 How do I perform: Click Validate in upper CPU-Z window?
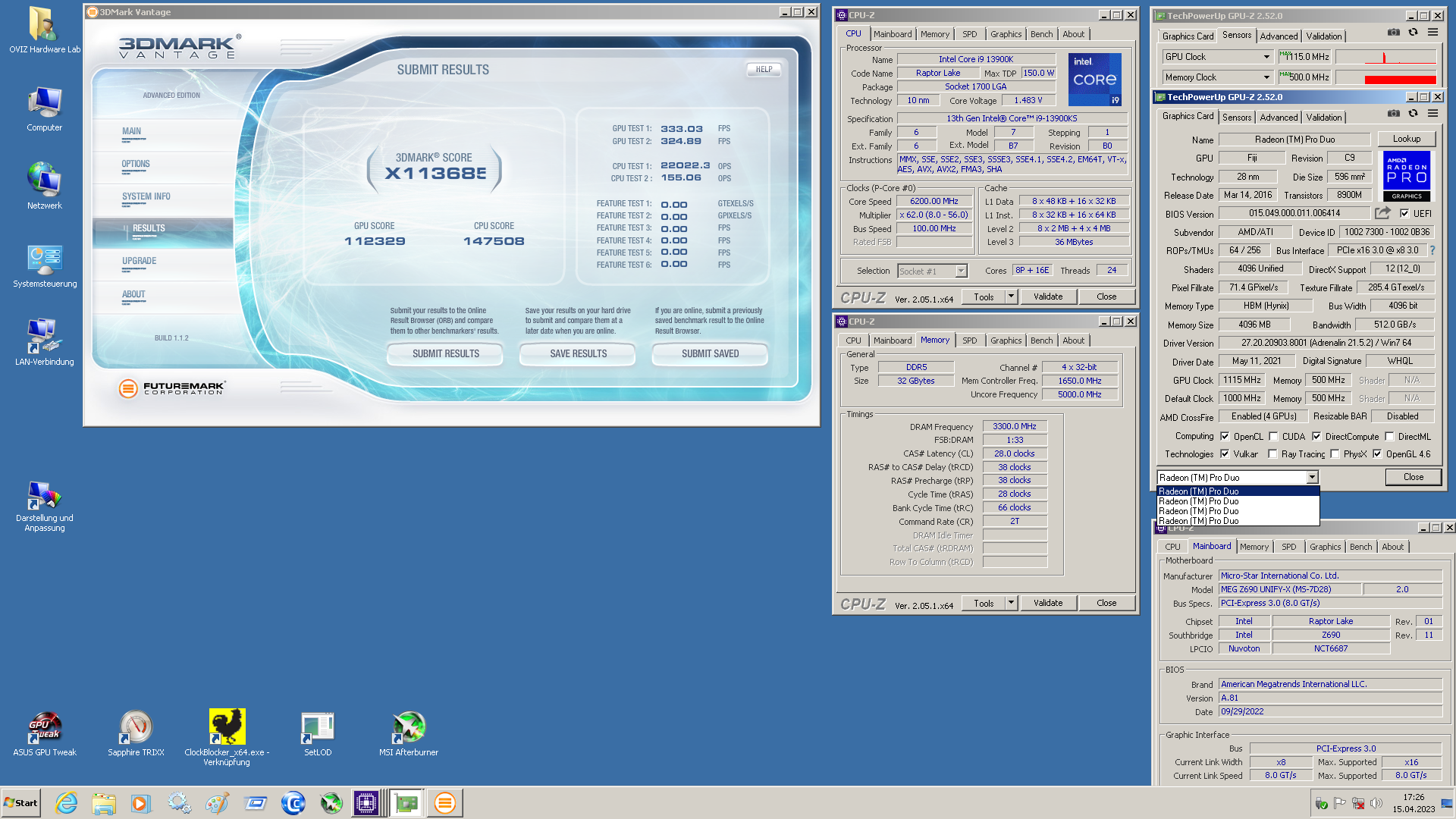click(x=1047, y=297)
